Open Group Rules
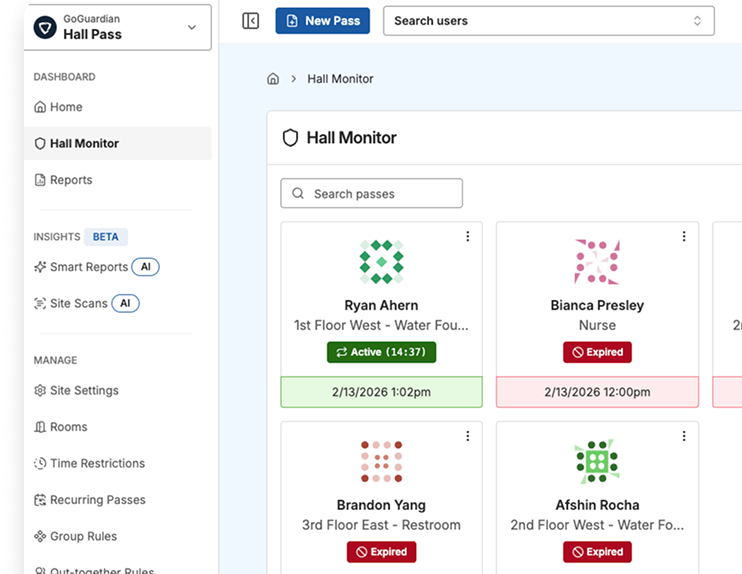Screen dimensions: 742x574 117,536
